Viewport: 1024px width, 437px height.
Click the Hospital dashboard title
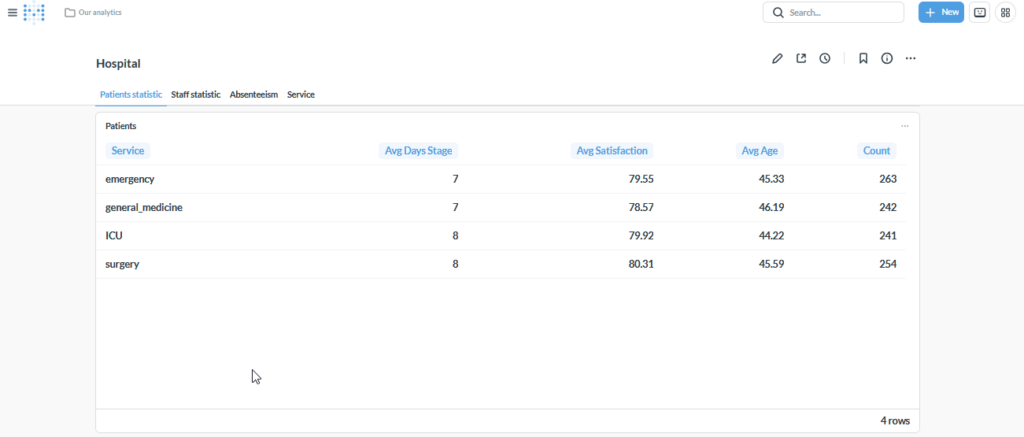tap(118, 63)
